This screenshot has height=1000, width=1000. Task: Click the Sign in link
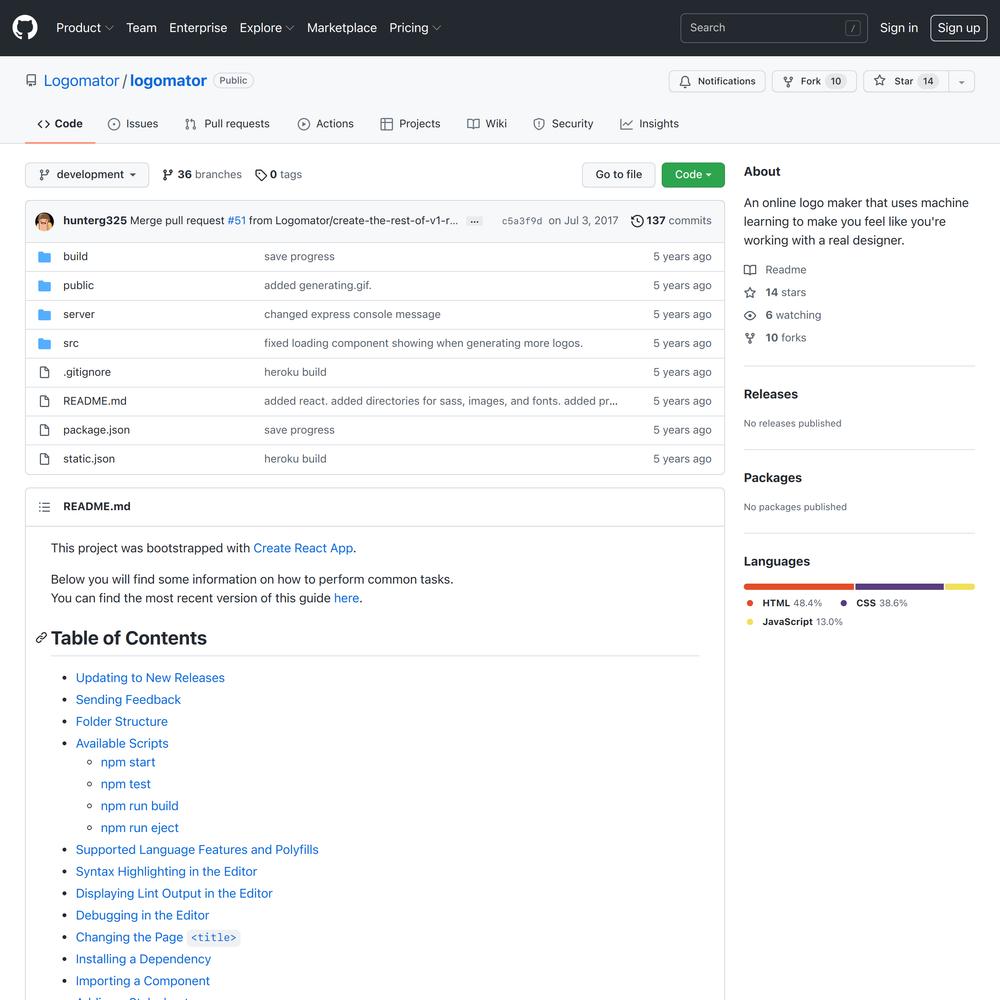[899, 28]
